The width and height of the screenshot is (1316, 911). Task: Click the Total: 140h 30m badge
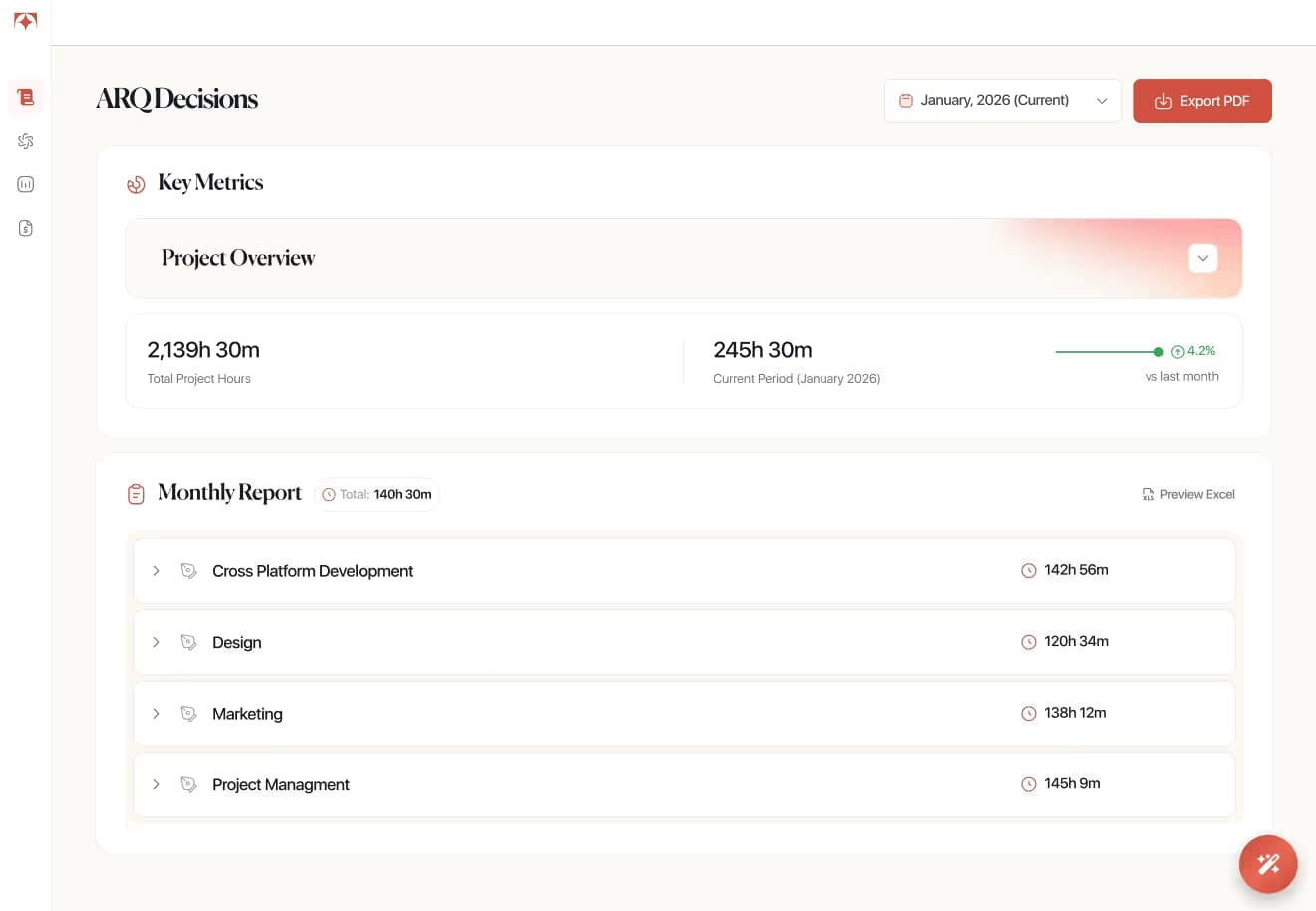pos(377,494)
